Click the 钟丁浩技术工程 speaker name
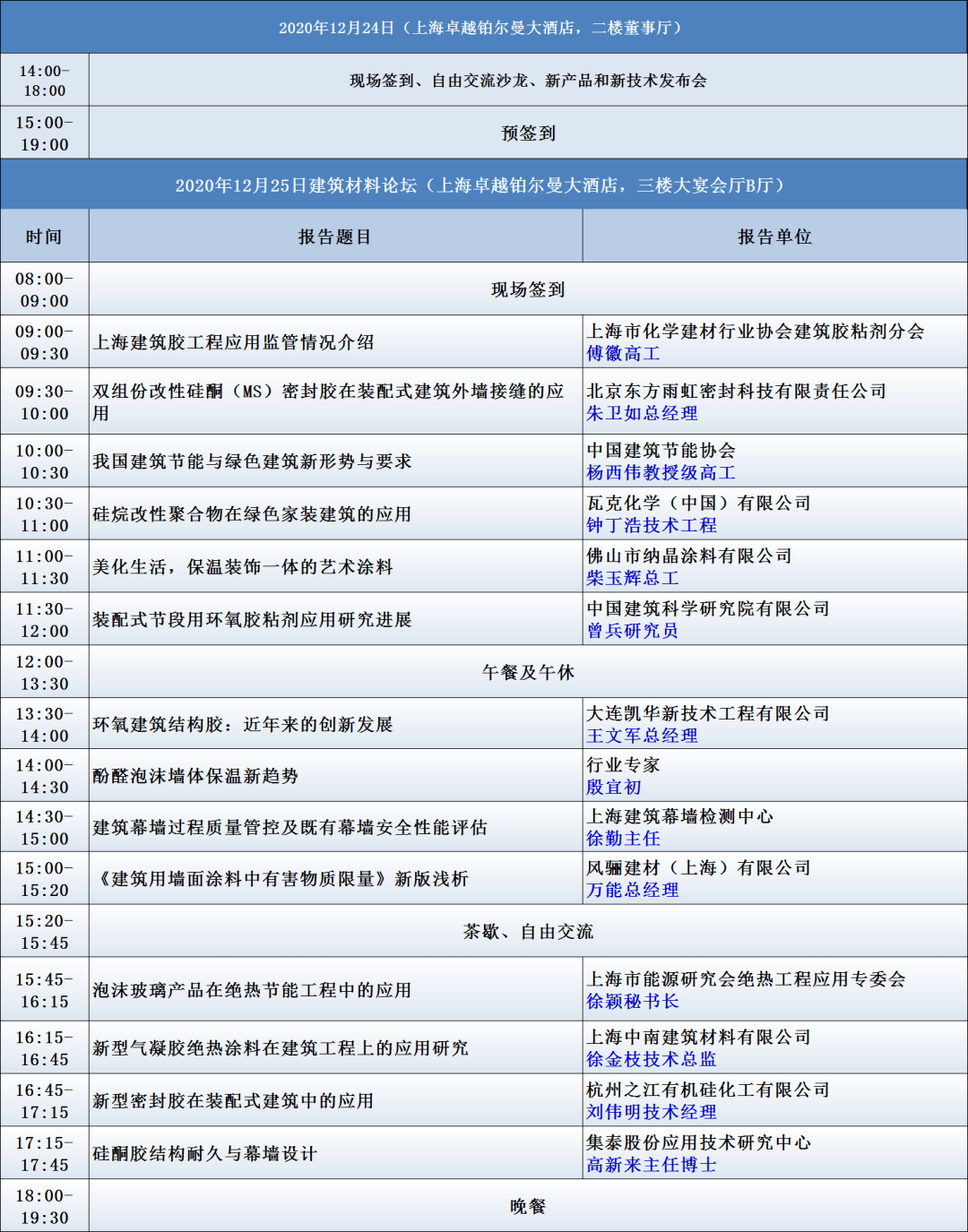Image resolution: width=968 pixels, height=1232 pixels. (x=652, y=526)
